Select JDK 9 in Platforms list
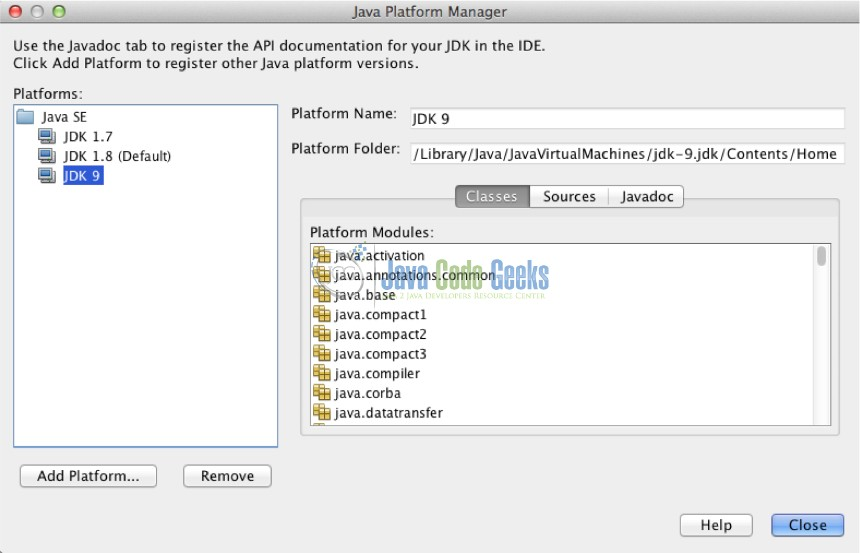The image size is (860, 553). (x=83, y=176)
